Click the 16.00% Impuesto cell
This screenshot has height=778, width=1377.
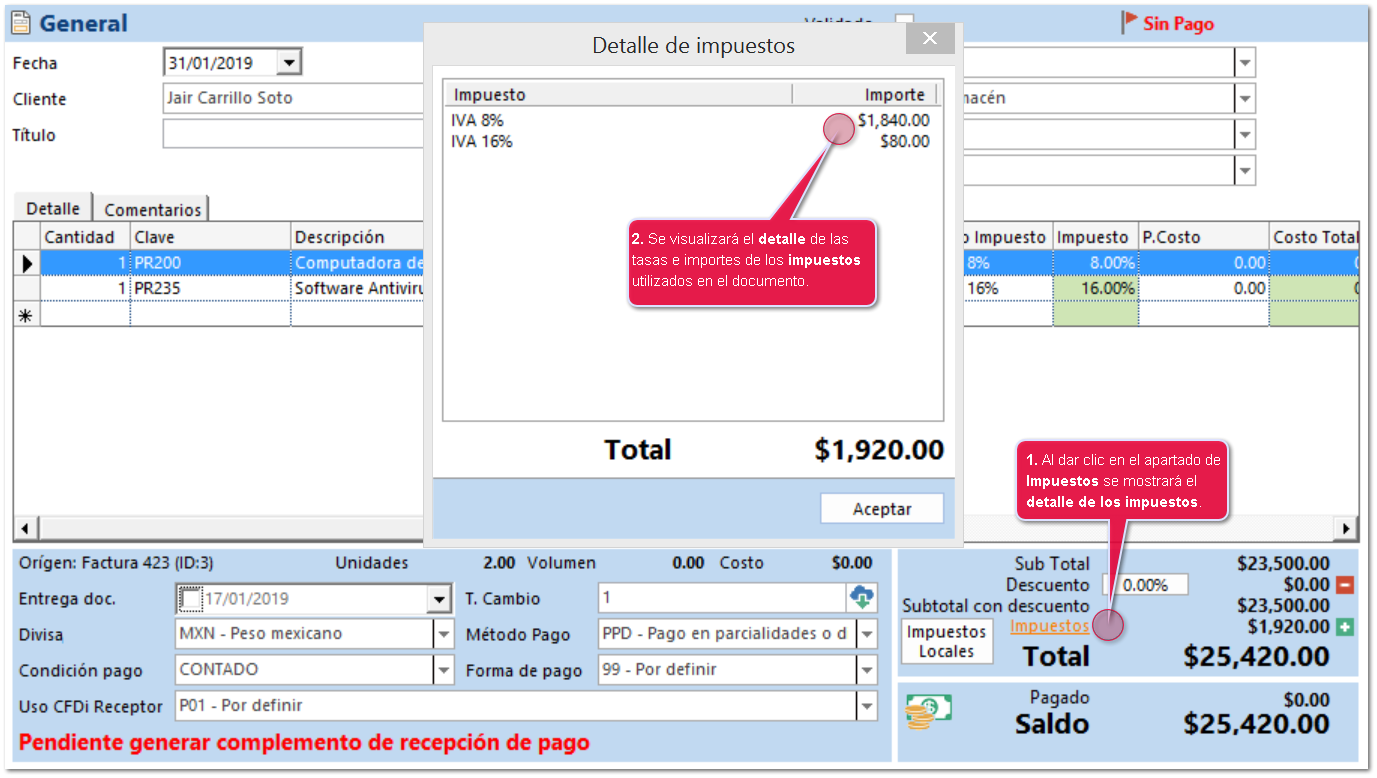(x=1096, y=288)
